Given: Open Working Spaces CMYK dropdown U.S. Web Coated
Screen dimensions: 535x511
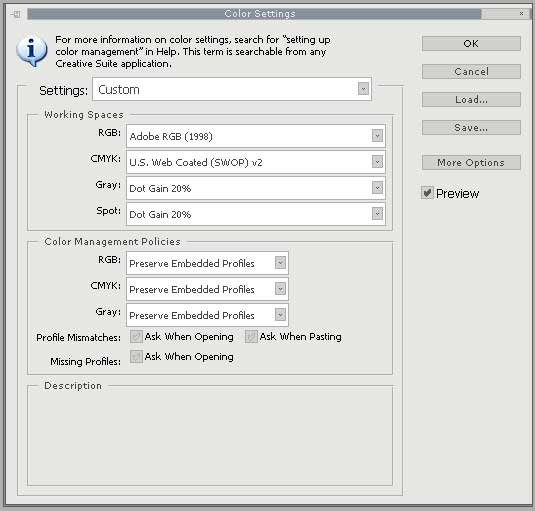Looking at the screenshot, I should coord(256,162).
